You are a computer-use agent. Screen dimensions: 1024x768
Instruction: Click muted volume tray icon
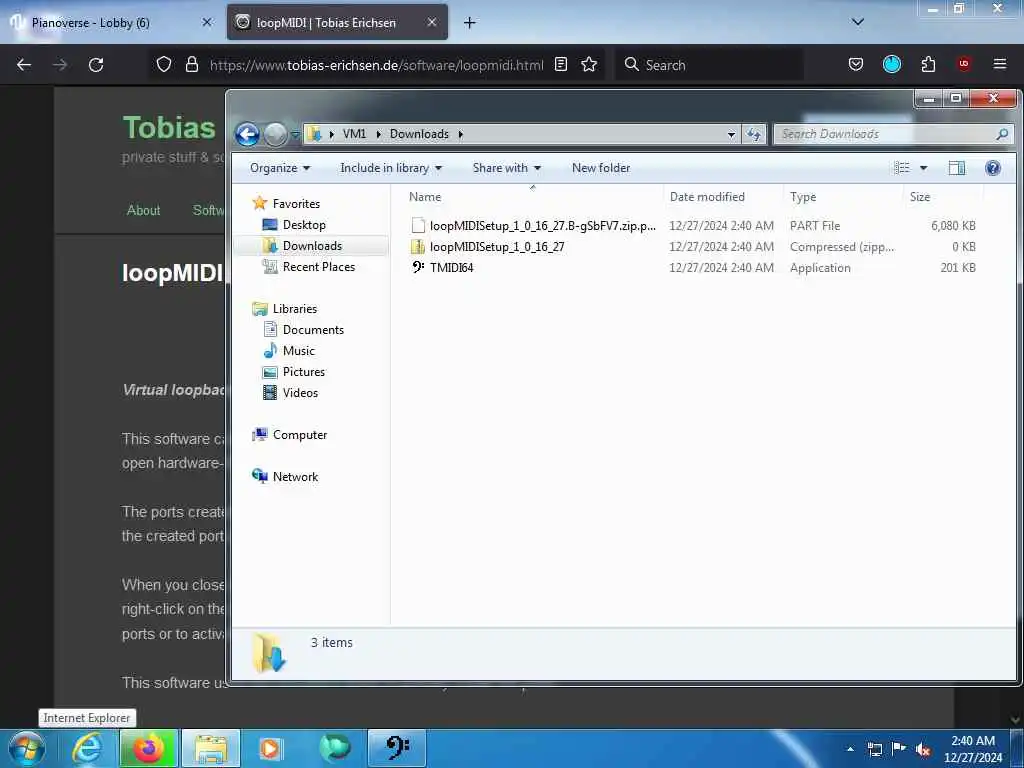tap(923, 750)
